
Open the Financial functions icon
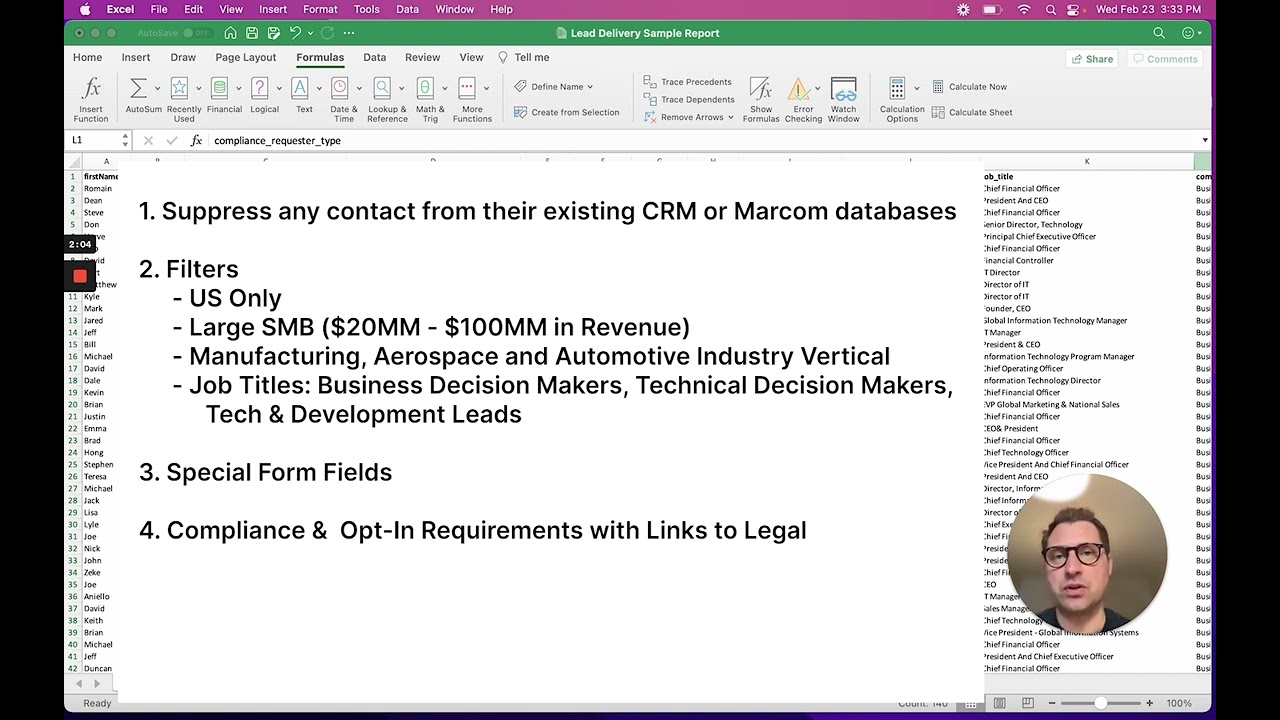220,89
